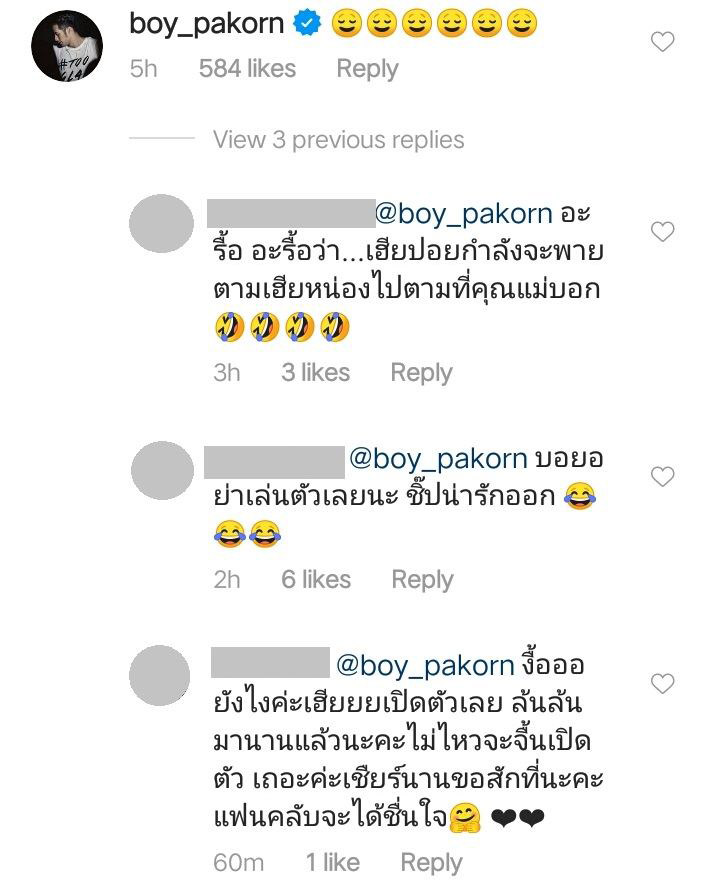Tap the blue verified badge
This screenshot has height=887, width=719.
coord(307,23)
